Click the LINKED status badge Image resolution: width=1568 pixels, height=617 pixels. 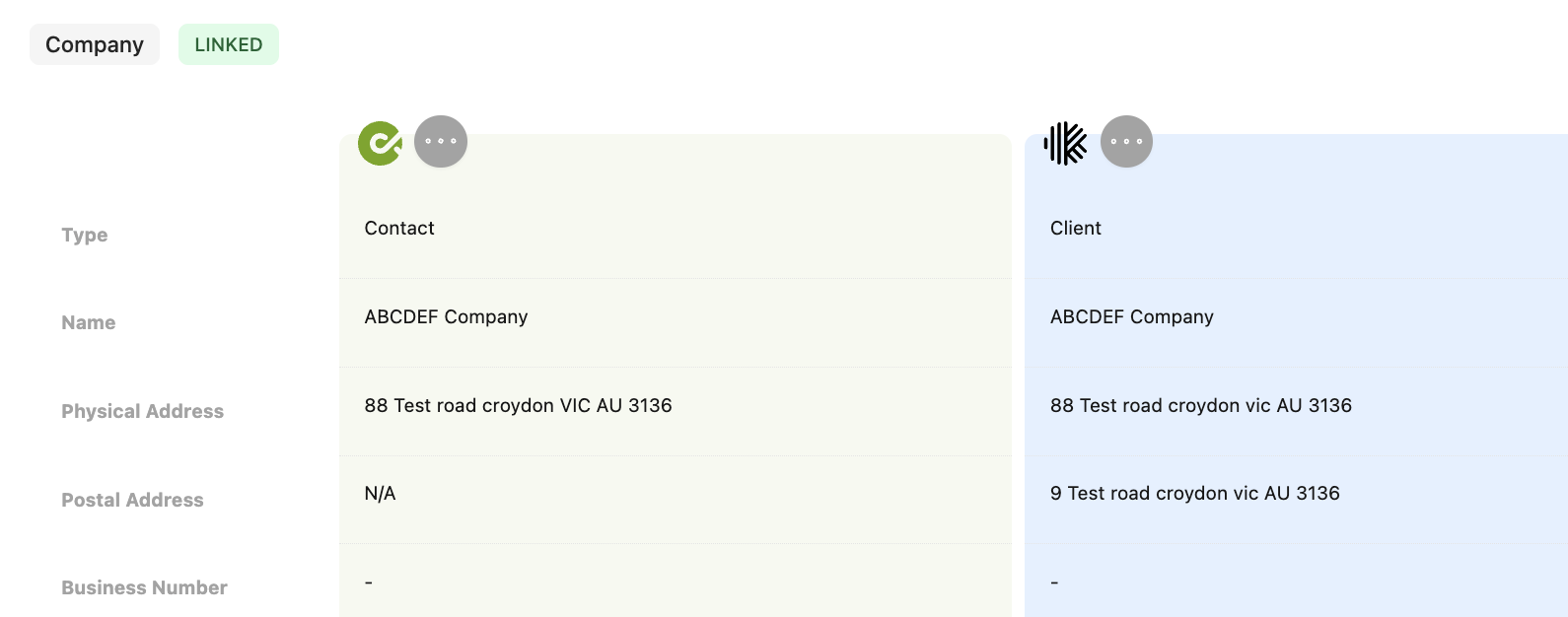(x=229, y=44)
